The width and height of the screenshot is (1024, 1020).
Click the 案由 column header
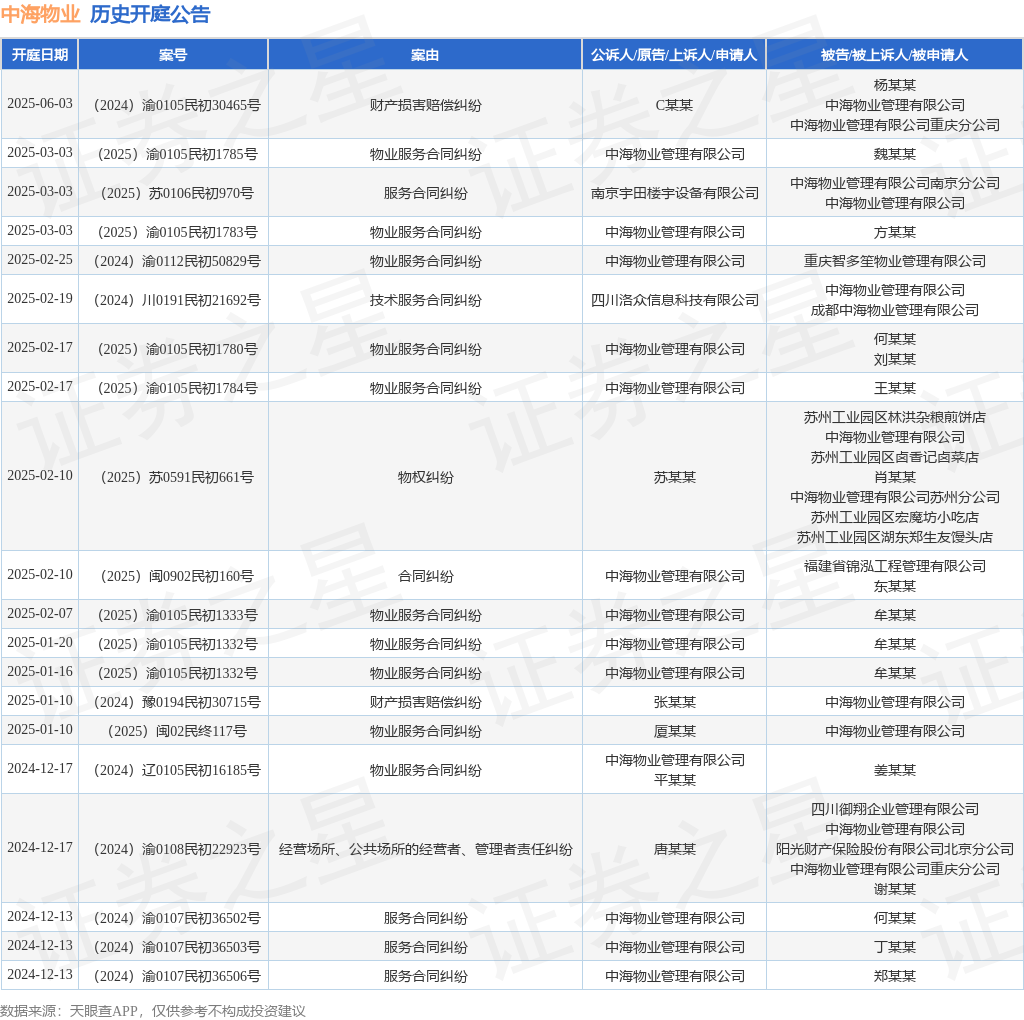425,55
